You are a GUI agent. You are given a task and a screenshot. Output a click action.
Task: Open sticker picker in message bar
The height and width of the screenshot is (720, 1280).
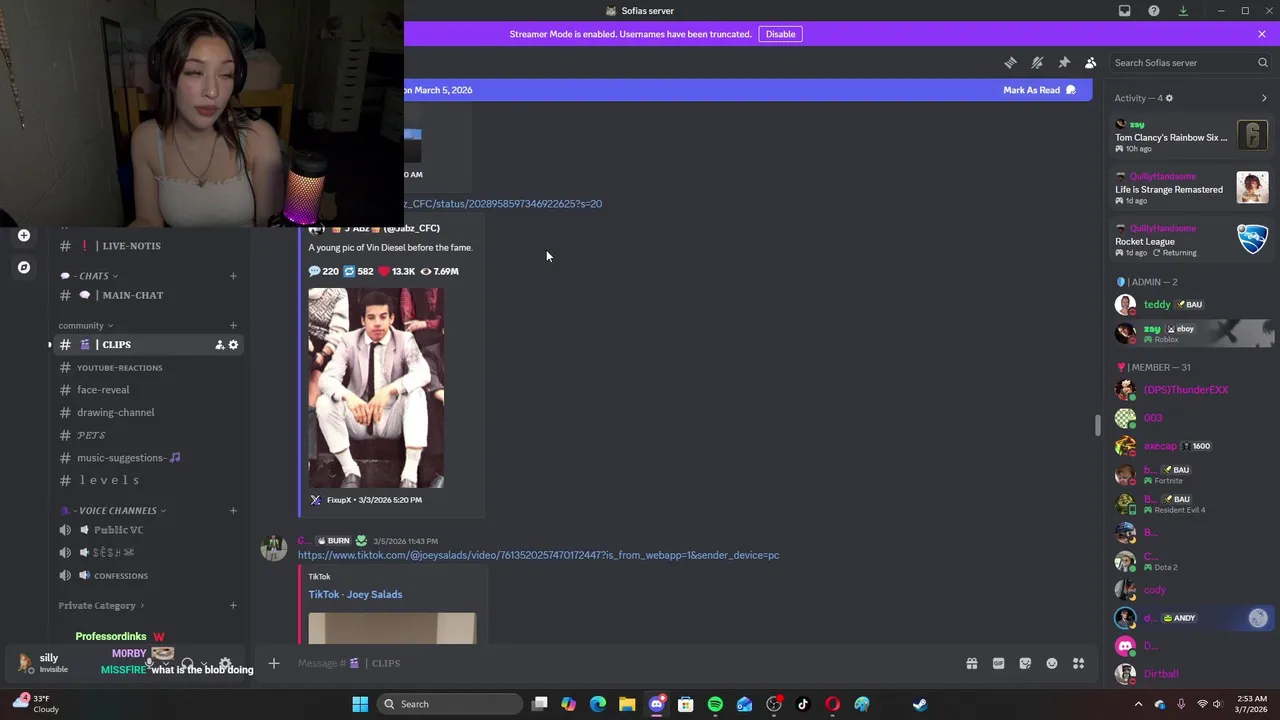tap(1025, 663)
